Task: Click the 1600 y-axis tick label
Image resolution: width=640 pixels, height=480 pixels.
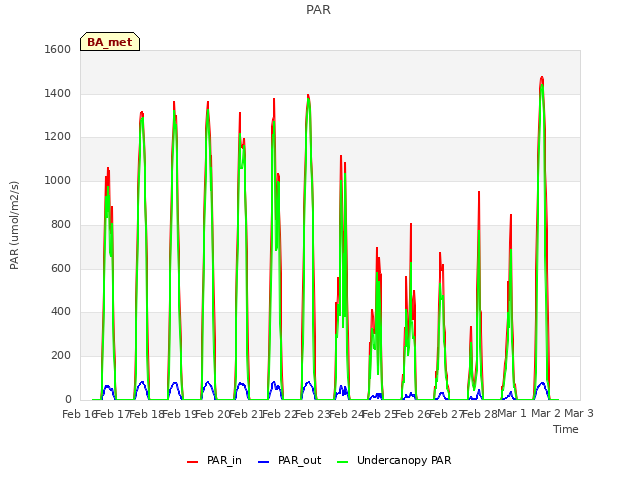Action: (58, 49)
